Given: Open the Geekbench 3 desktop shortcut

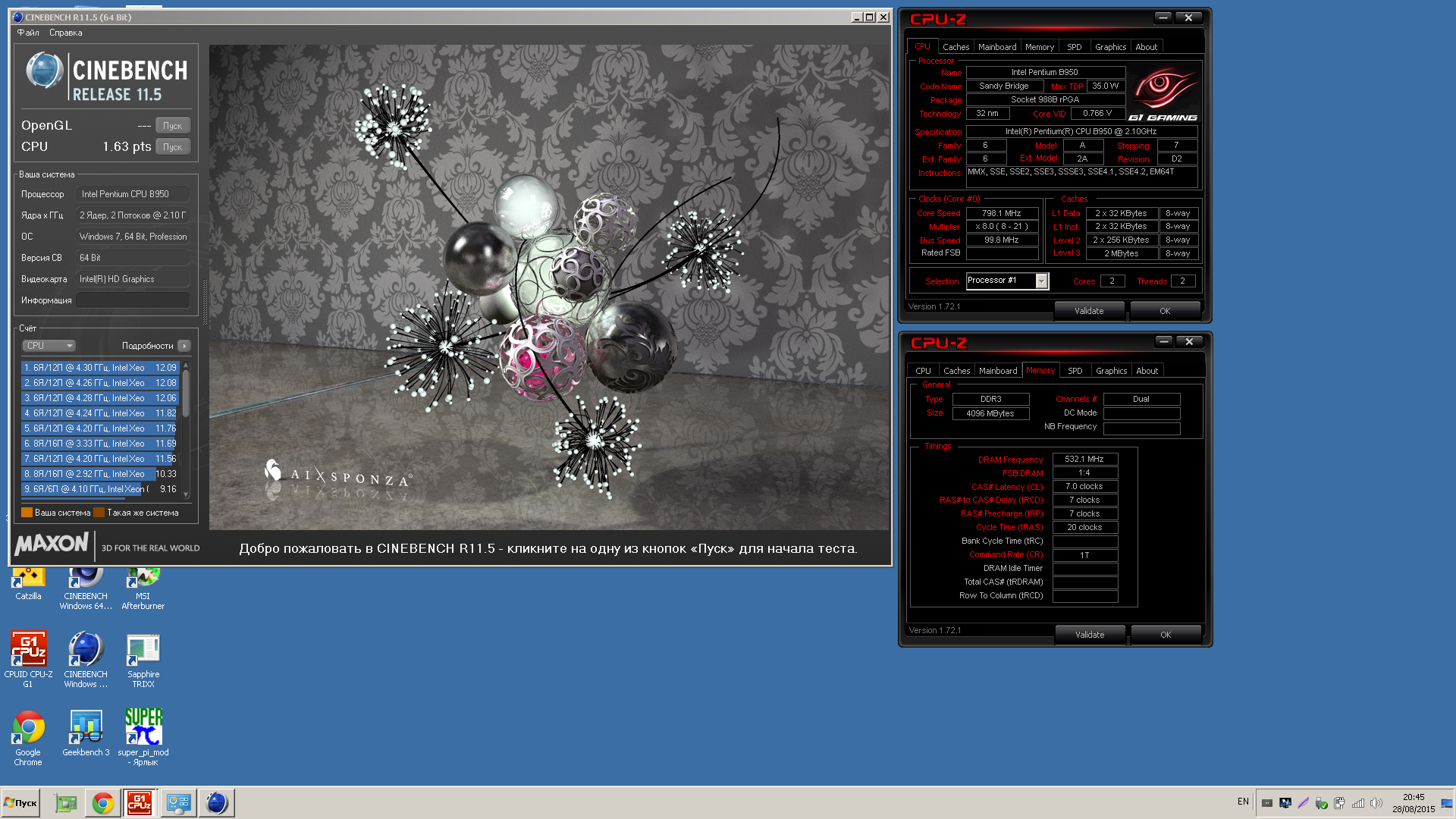Looking at the screenshot, I should point(86,733).
